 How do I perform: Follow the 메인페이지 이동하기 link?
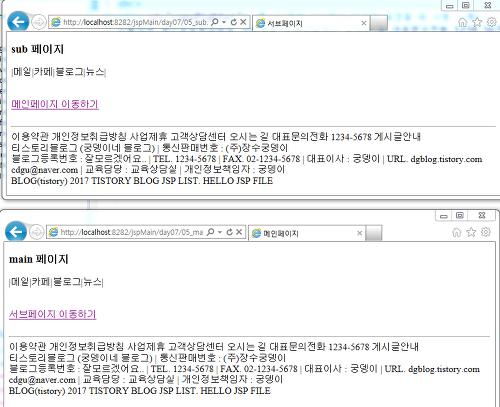tap(55, 104)
